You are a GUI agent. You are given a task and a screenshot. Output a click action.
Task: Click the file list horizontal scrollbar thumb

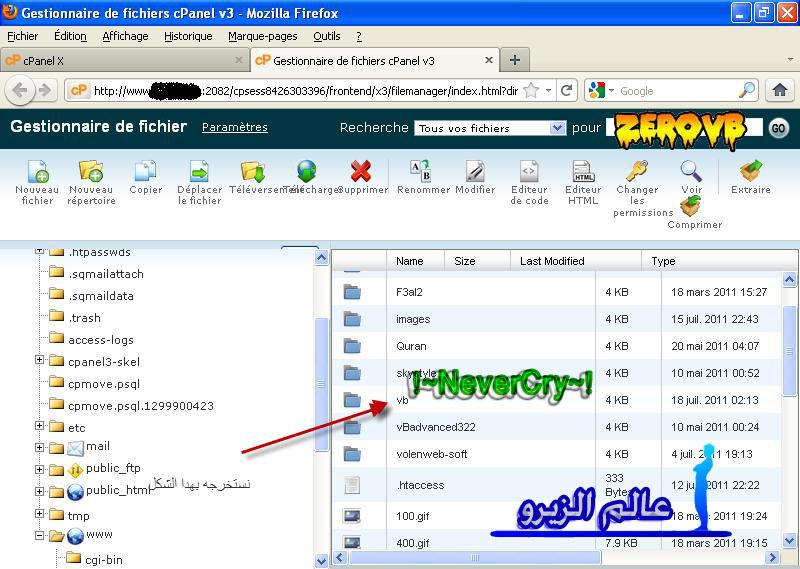(x=474, y=557)
